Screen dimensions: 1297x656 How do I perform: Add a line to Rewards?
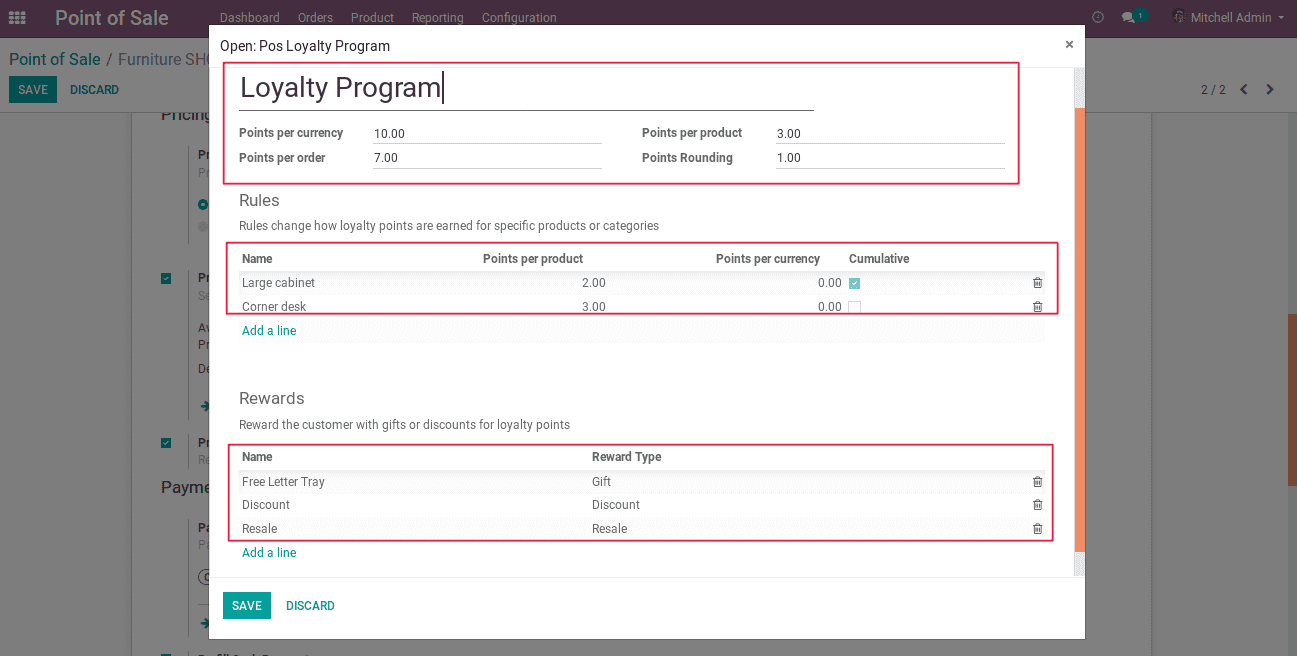[269, 553]
